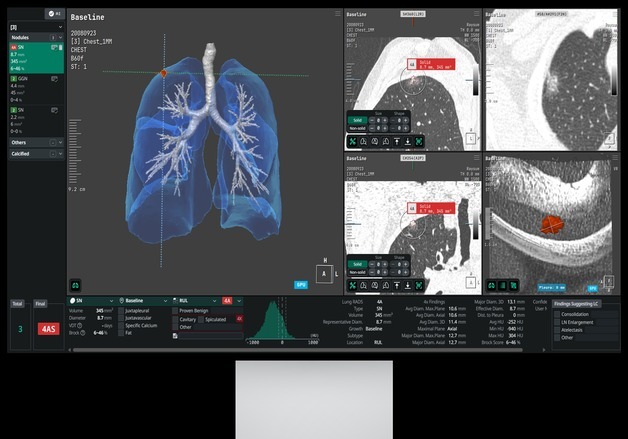Click the blue GPU badge in 3D view
This screenshot has width=628, height=439.
tap(300, 284)
